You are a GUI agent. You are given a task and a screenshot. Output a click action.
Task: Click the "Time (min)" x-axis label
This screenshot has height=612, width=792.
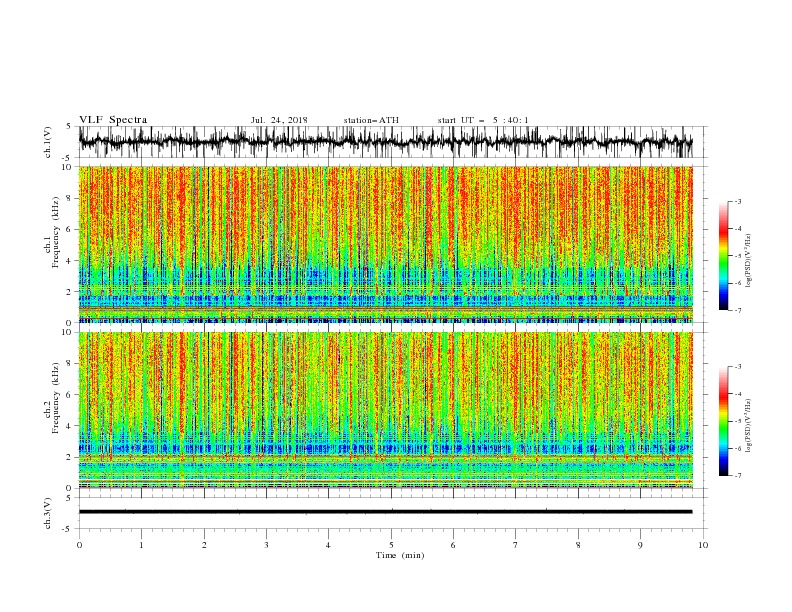point(400,555)
